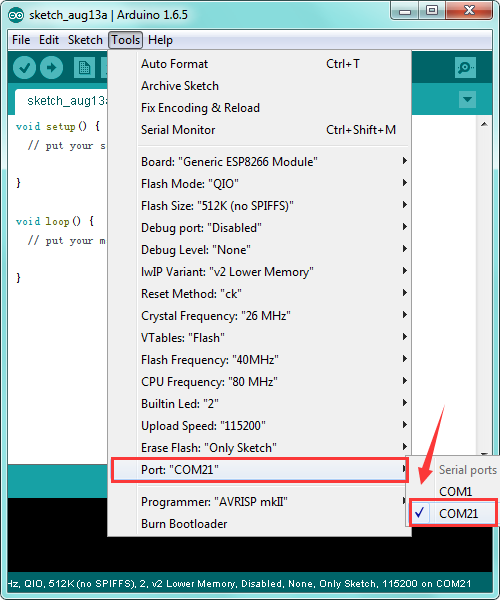Expand Debug Level None submenu
Screen dimensions: 500x600
point(259,249)
